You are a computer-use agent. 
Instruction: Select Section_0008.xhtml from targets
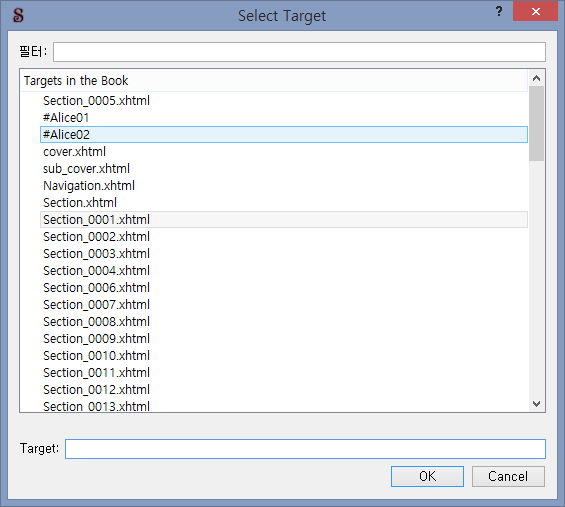click(x=284, y=321)
